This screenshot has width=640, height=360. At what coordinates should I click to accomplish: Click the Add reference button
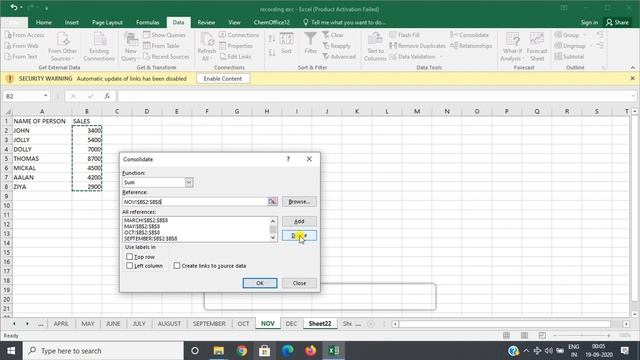(x=299, y=221)
